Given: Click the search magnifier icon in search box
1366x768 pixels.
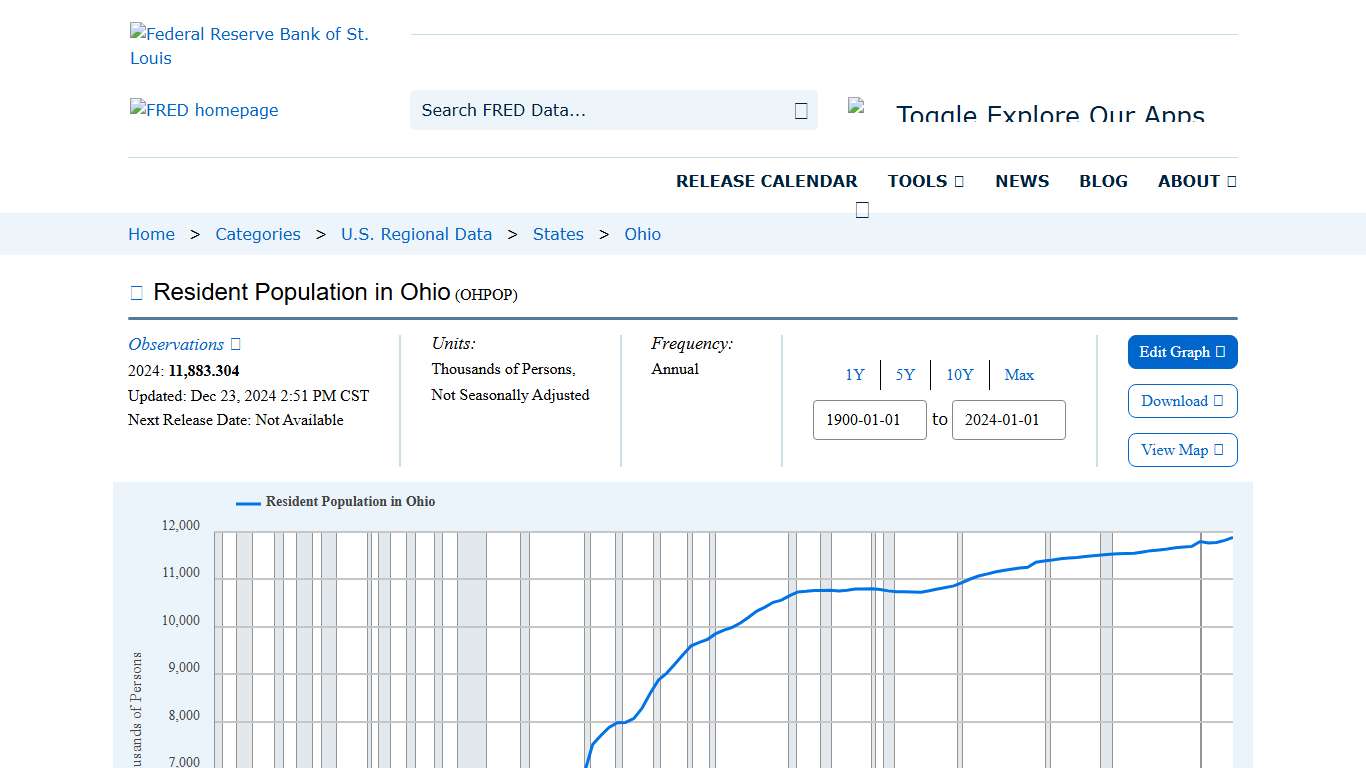Looking at the screenshot, I should pos(801,110).
